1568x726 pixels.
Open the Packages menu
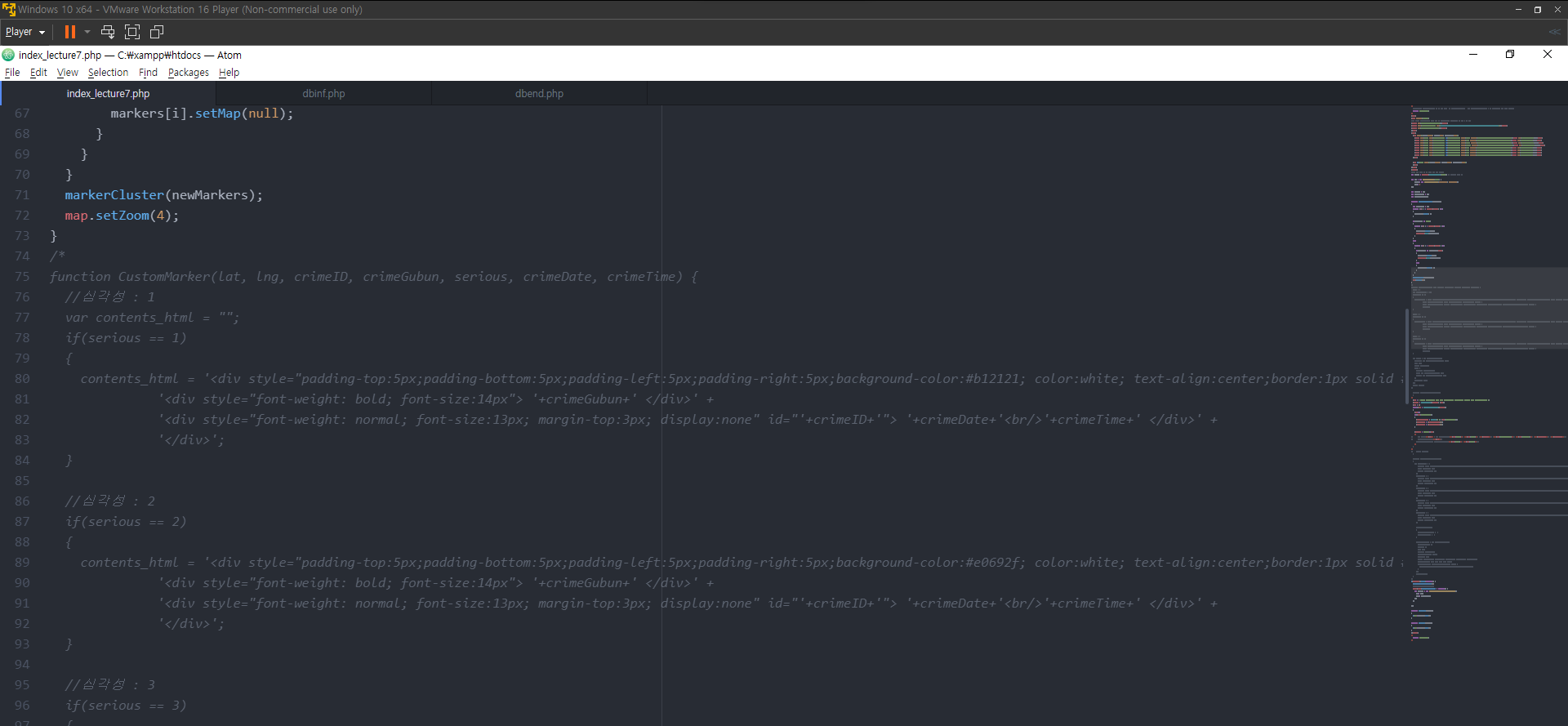pos(188,73)
